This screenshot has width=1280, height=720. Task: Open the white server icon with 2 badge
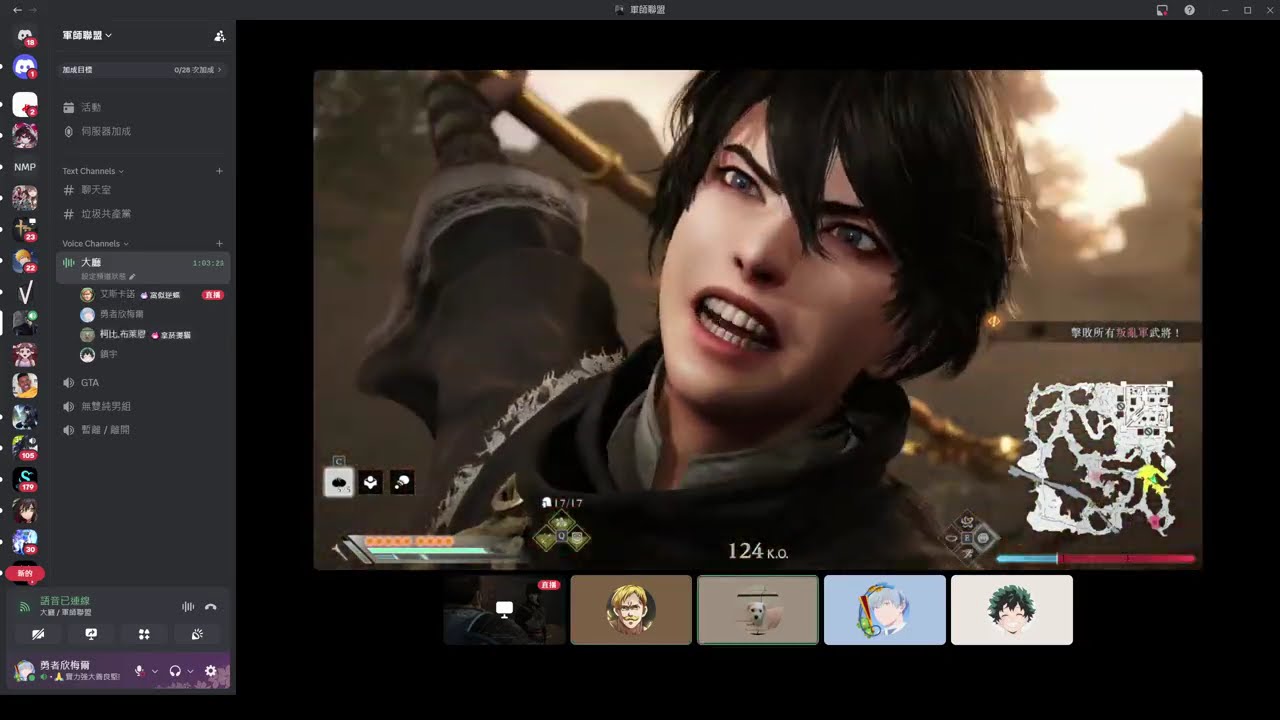click(25, 105)
